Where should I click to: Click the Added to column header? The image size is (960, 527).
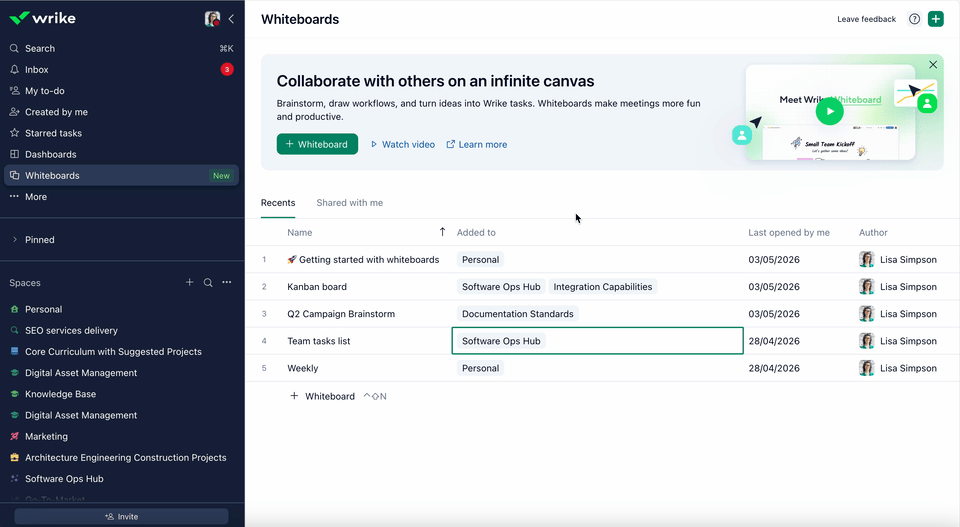pyautogui.click(x=476, y=233)
